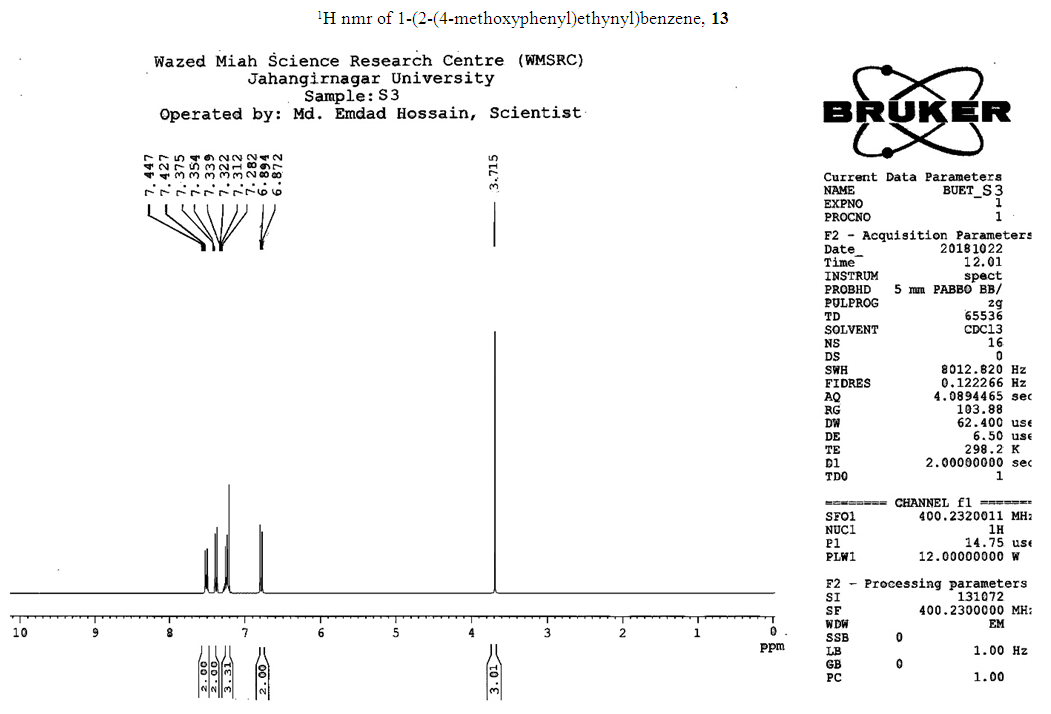The image size is (1051, 714).
Task: Click the SOLVENT CDCl3 parameter row
Action: pyautogui.click(x=913, y=330)
